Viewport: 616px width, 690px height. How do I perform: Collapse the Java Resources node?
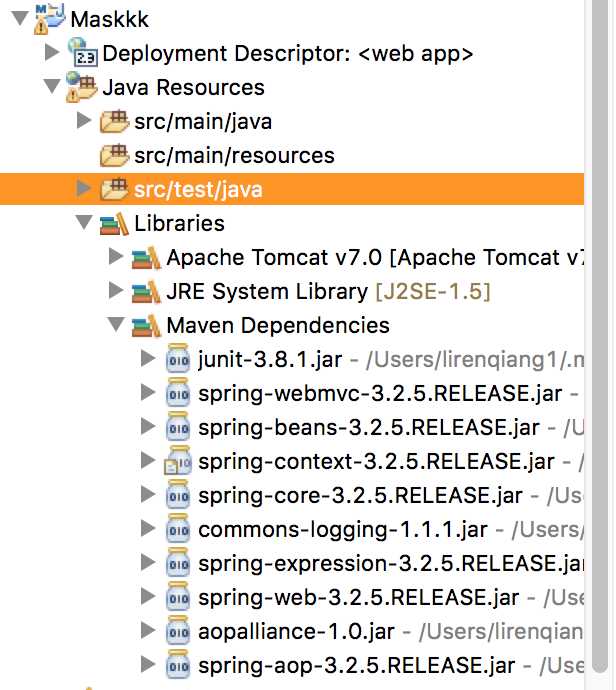coord(52,86)
